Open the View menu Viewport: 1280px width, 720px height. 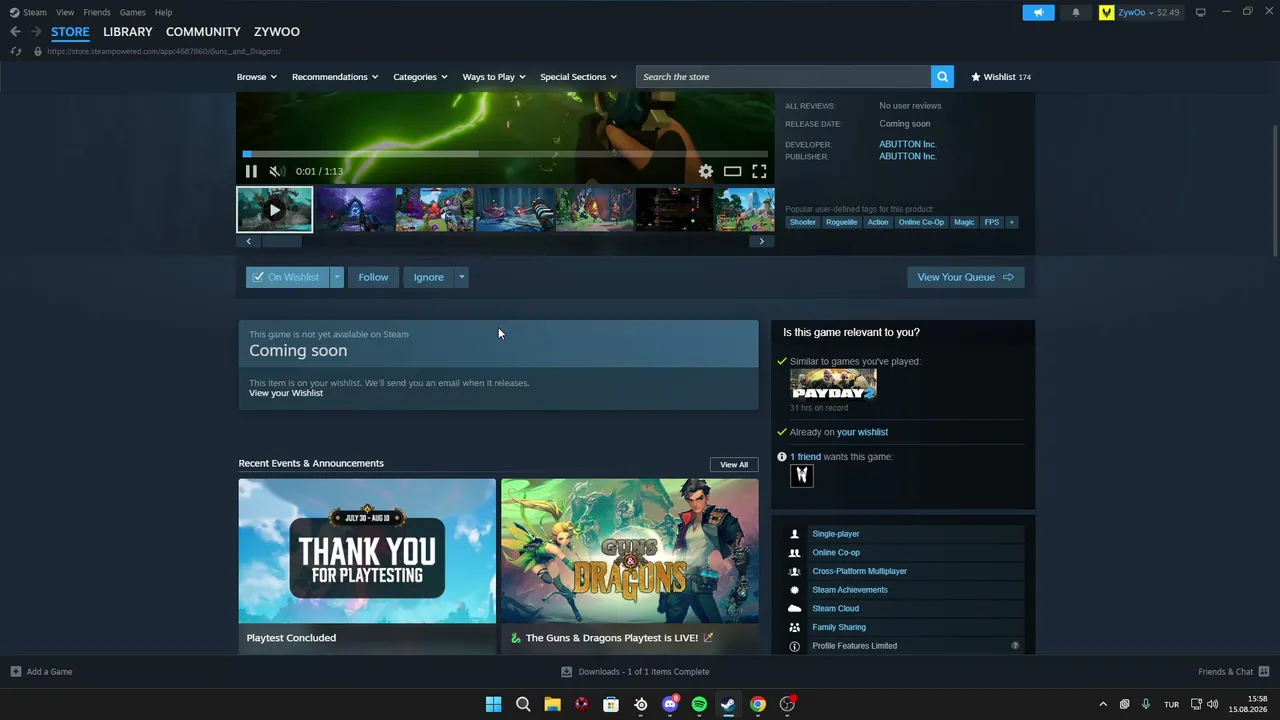pyautogui.click(x=65, y=12)
